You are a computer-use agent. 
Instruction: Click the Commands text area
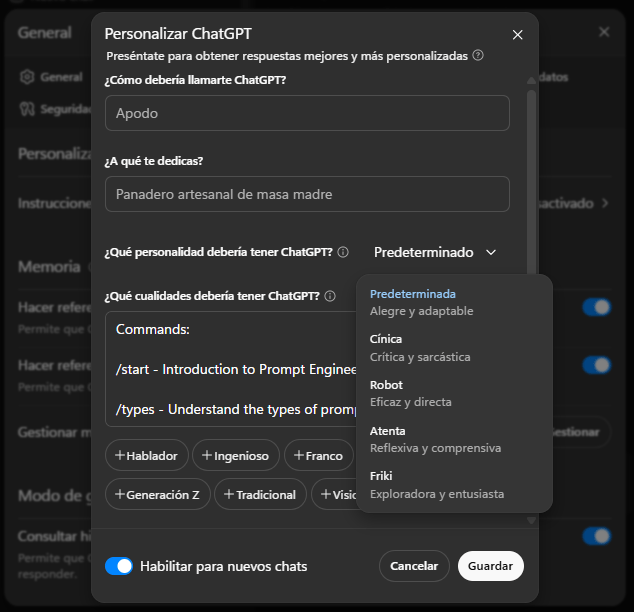(231, 369)
